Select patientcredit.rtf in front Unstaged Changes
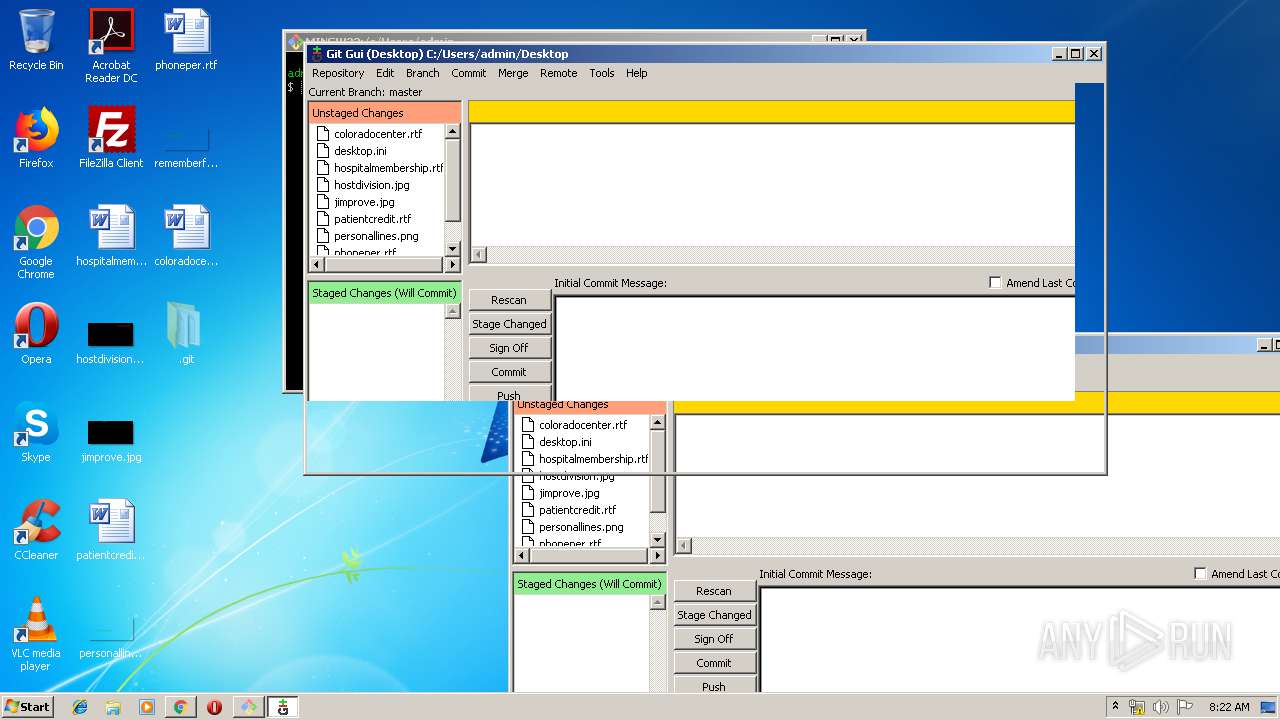Image resolution: width=1280 pixels, height=720 pixels. pyautogui.click(x=372, y=219)
